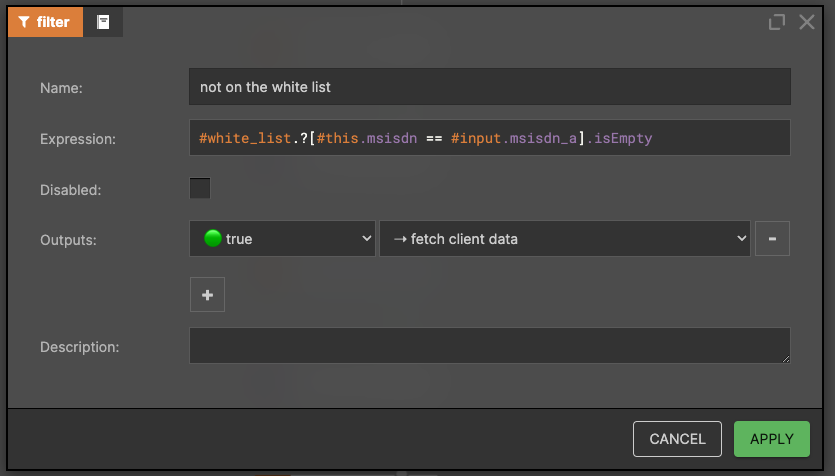Image resolution: width=835 pixels, height=476 pixels.
Task: Click the "Disabled:" label
Action: (70, 190)
